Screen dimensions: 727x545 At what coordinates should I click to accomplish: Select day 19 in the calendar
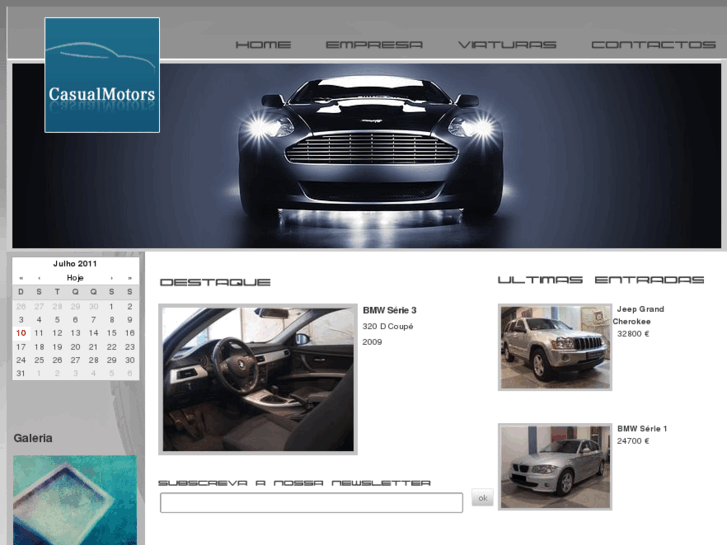(x=57, y=347)
